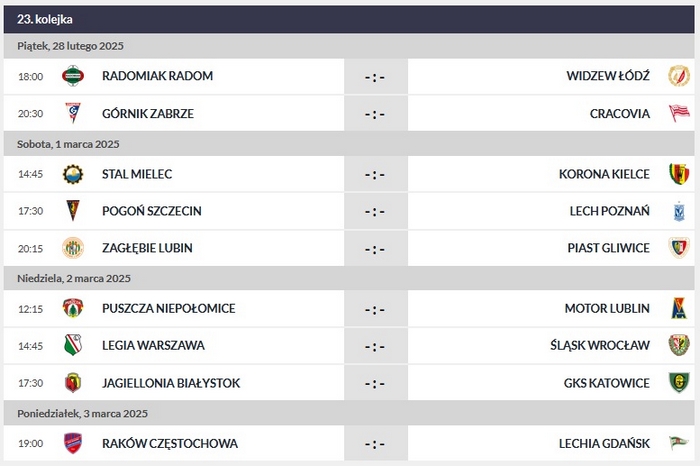Click the Raków Częstochowa club crest

[x=73, y=443]
